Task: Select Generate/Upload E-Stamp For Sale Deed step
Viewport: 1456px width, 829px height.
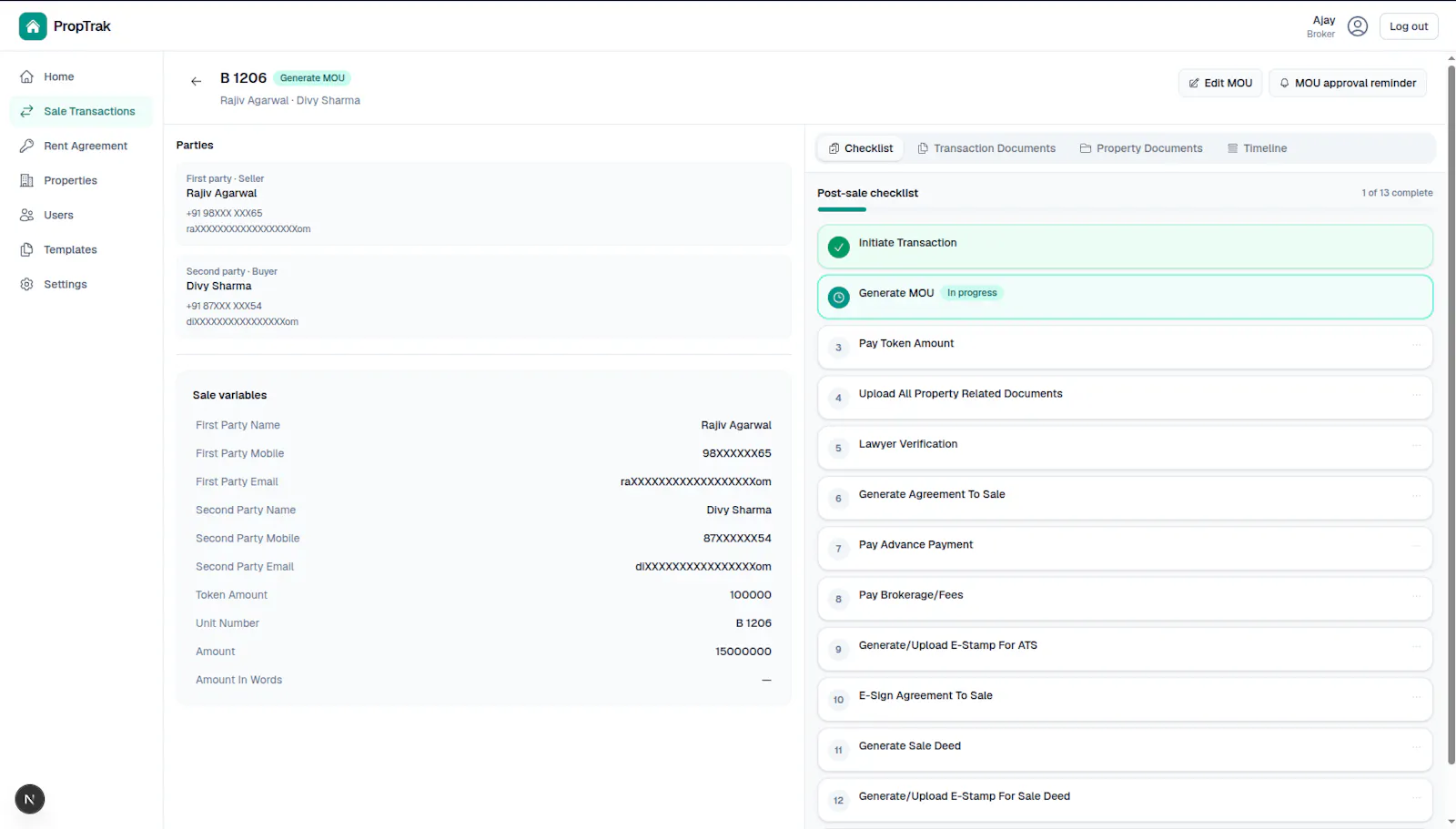Action: (1125, 800)
